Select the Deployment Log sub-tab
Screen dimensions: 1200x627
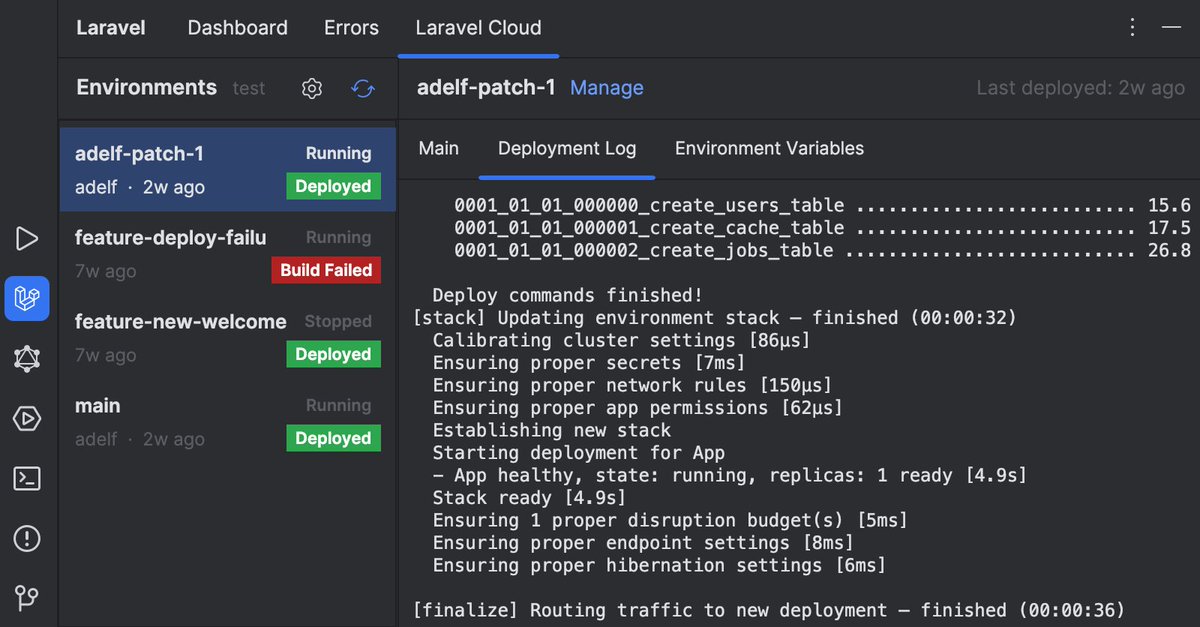567,148
